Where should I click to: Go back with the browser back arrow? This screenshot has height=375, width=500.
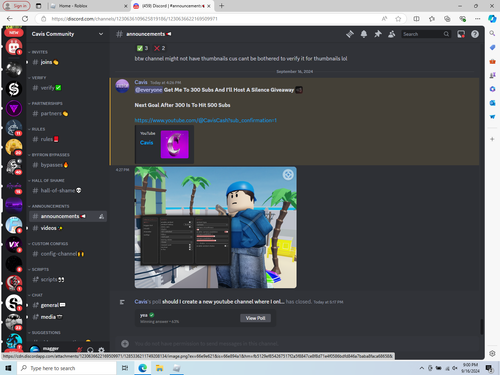9,19
